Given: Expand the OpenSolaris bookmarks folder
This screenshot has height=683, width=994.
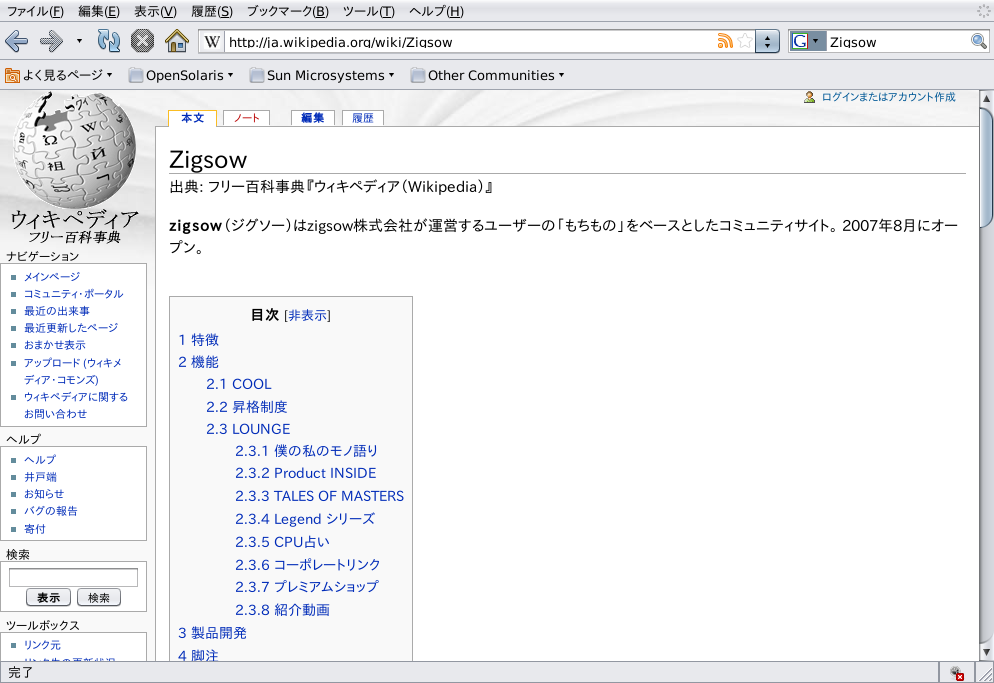Looking at the screenshot, I should pos(181,75).
